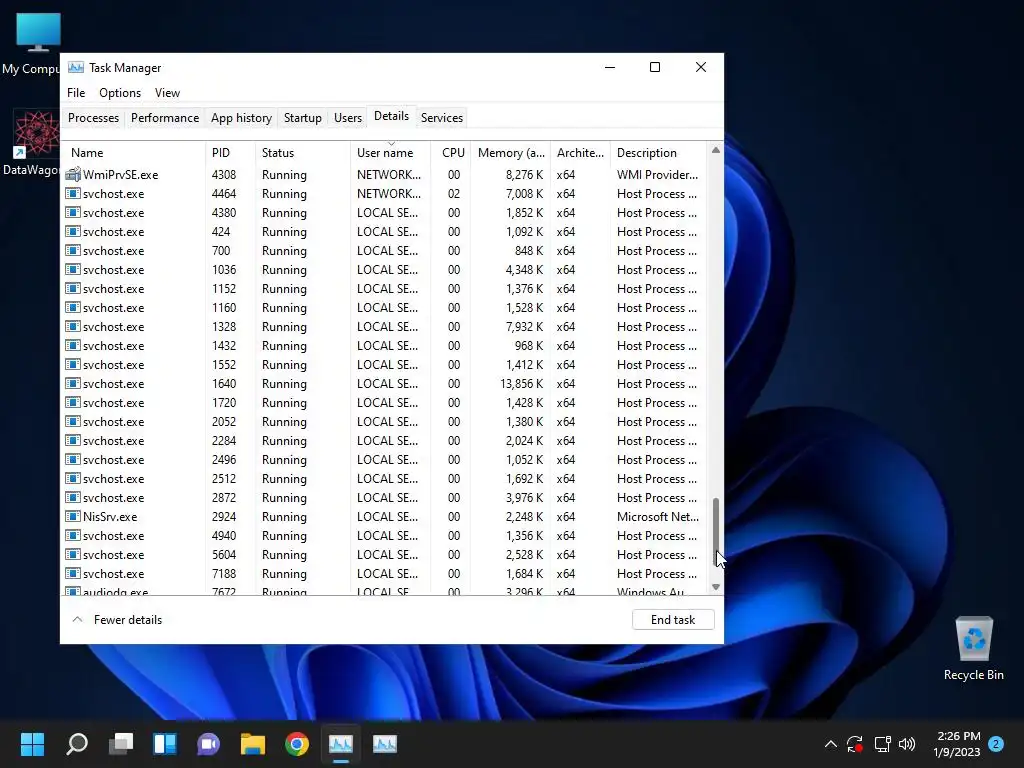Launch the Chat app from taskbar
Viewport: 1024px width, 768px height.
click(x=208, y=744)
